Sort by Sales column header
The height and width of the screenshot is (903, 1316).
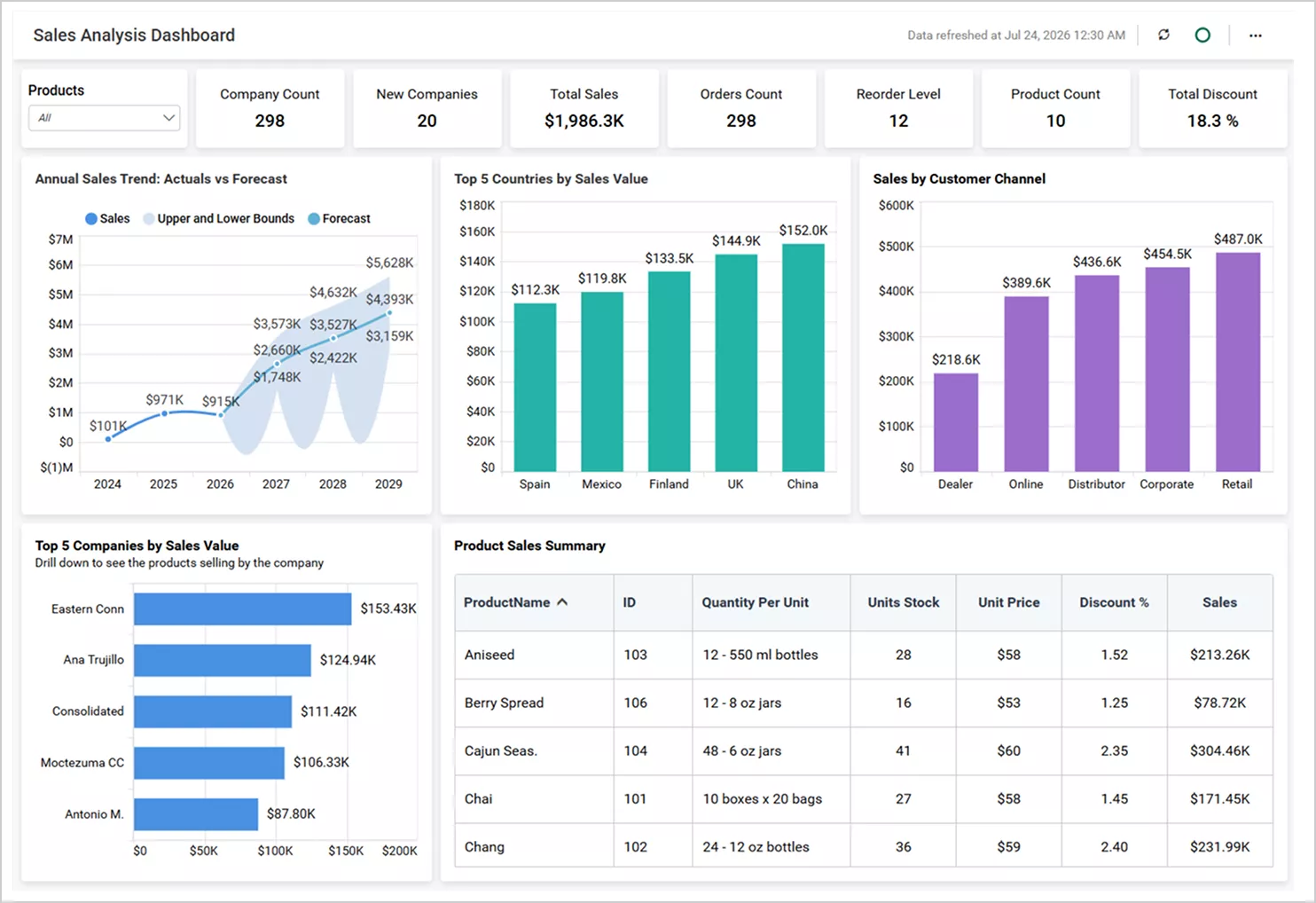[x=1219, y=602]
